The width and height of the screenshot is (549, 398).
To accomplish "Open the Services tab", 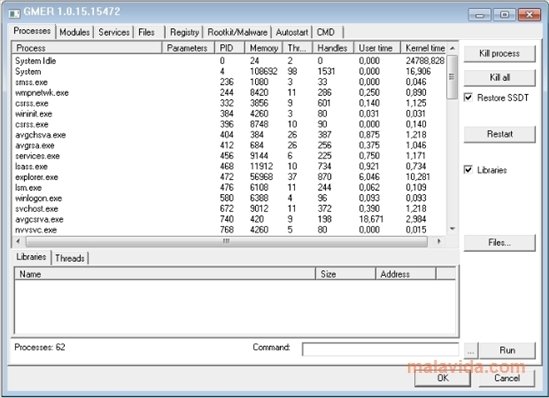I will coord(114,32).
